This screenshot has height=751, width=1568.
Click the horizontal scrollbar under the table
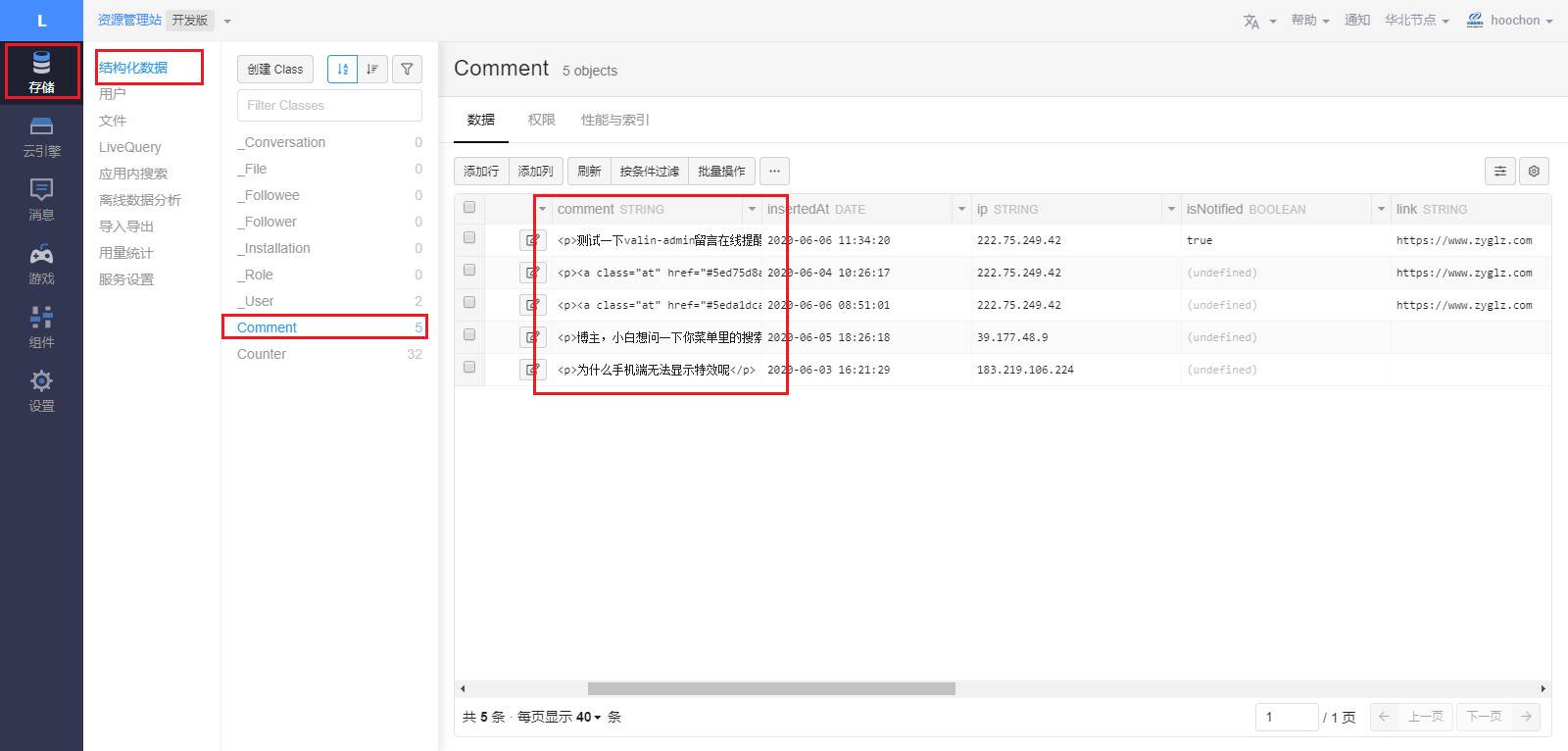771,688
